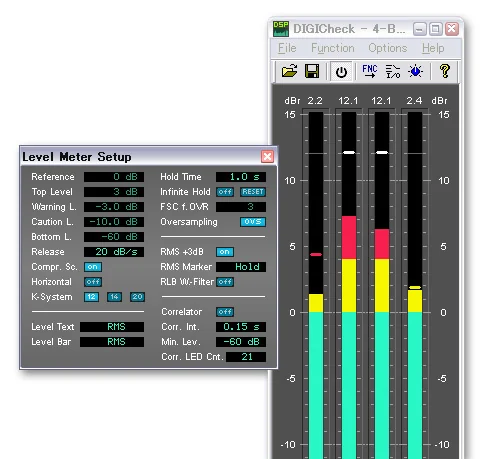
Task: Click the fourth channel level meter bar
Action: point(415,285)
